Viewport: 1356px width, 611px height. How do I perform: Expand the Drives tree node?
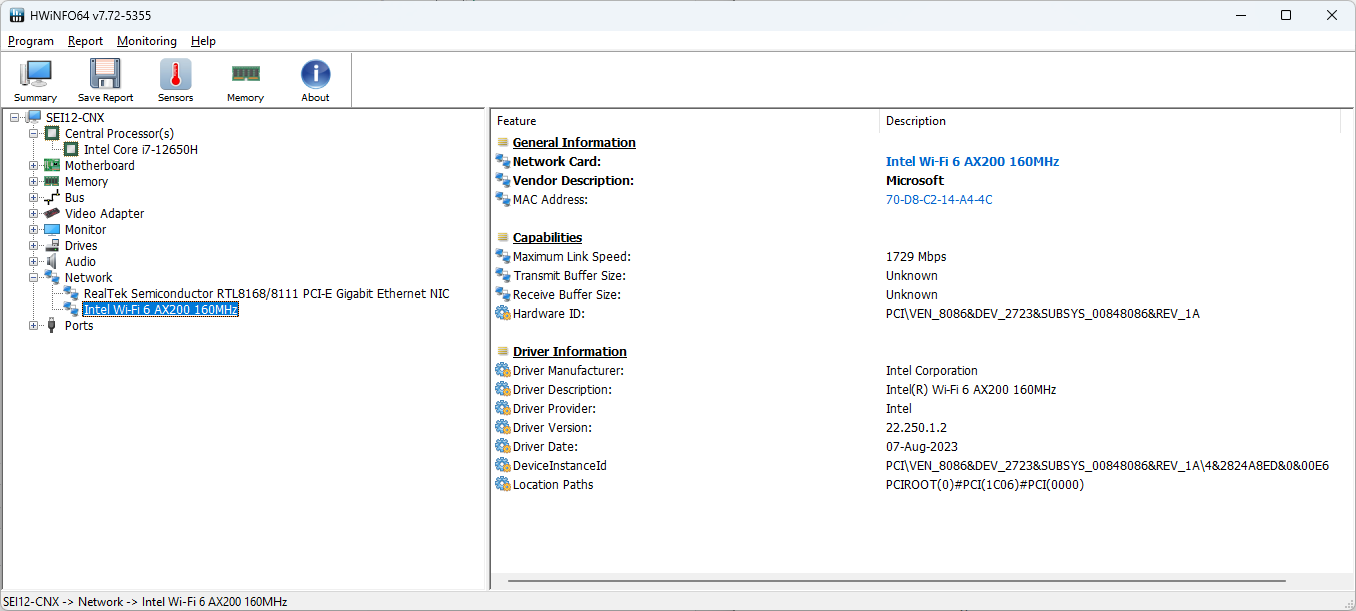click(x=34, y=246)
